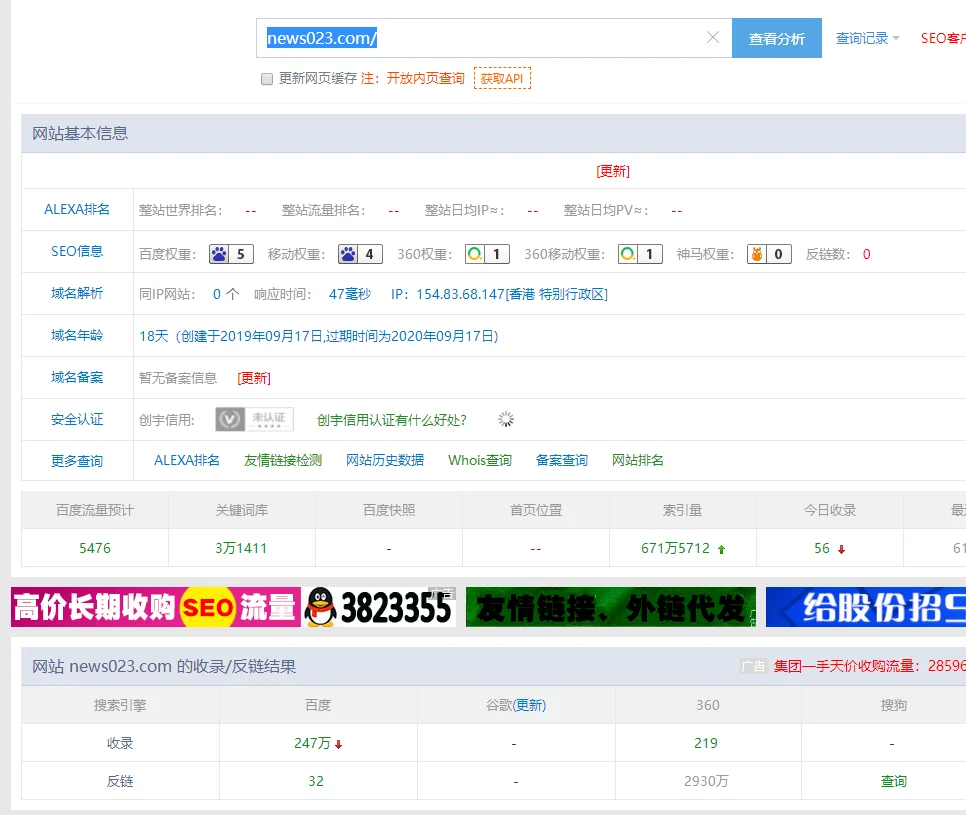Click the red [更新] link under 网站基本信息
The image size is (966, 815).
(613, 171)
